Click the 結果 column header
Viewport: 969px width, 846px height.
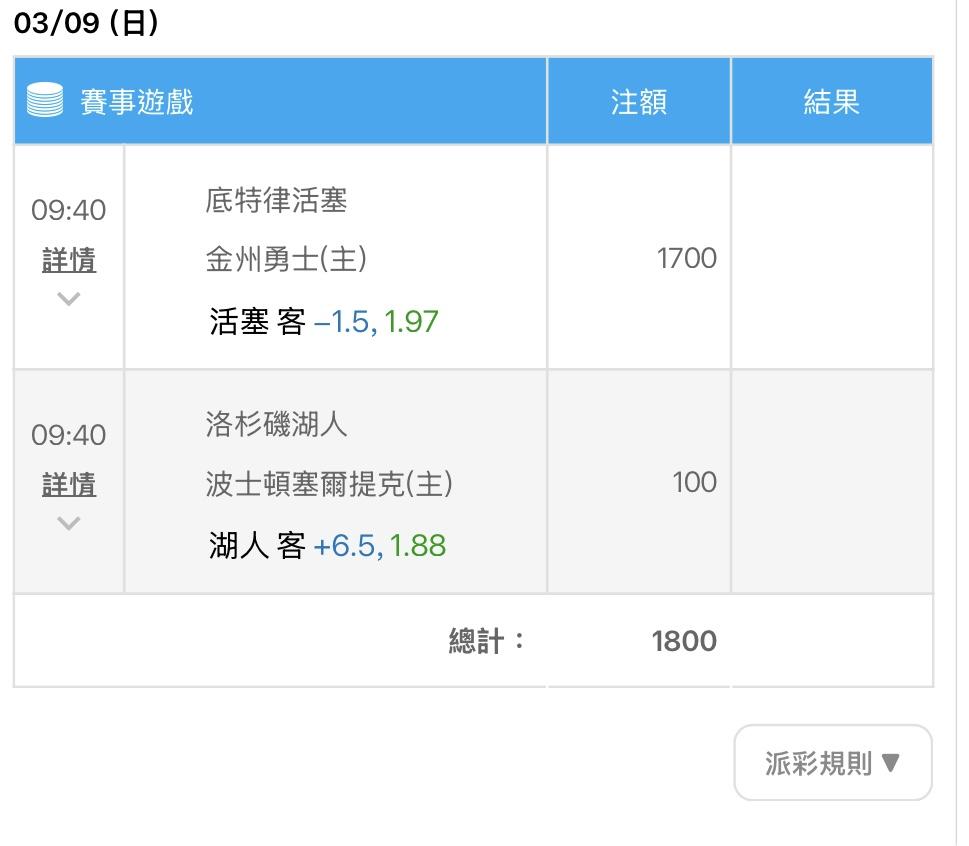point(831,101)
